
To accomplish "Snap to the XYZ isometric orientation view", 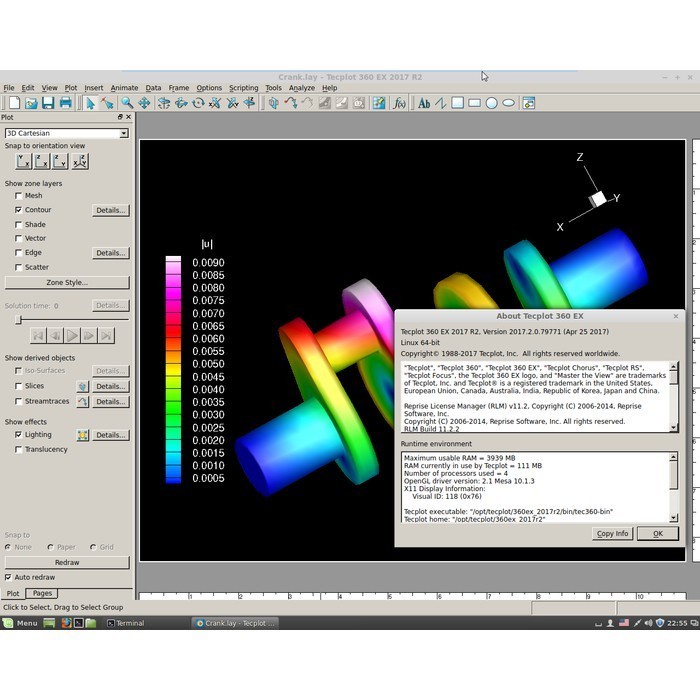I will click(x=80, y=161).
